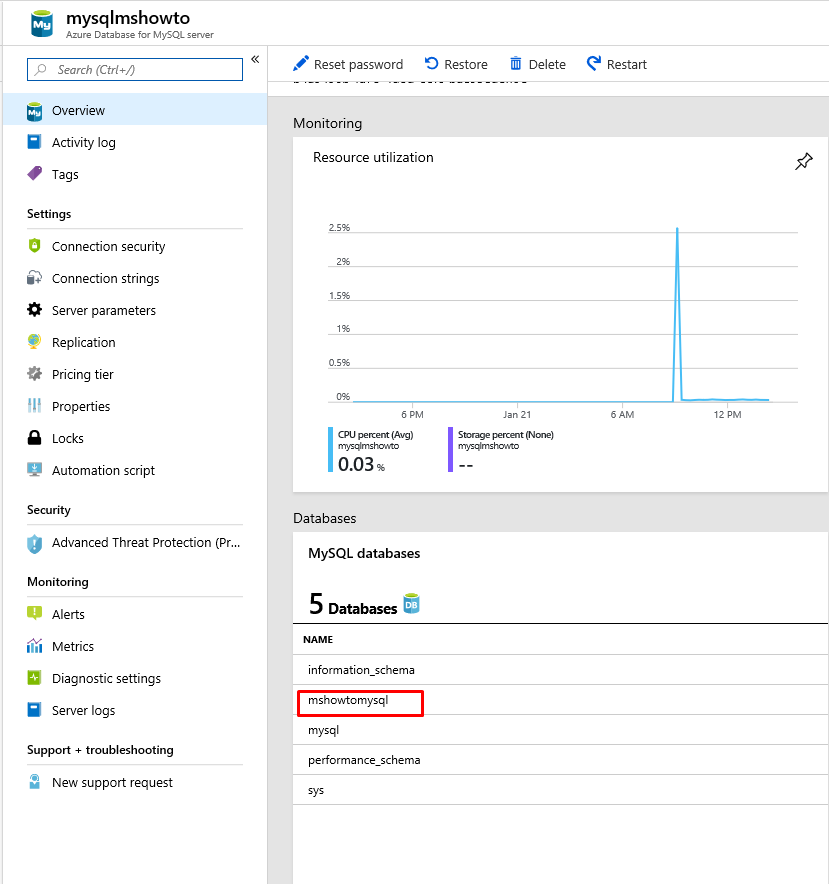Click the New support request icon
The width and height of the screenshot is (829, 884).
[x=34, y=781]
